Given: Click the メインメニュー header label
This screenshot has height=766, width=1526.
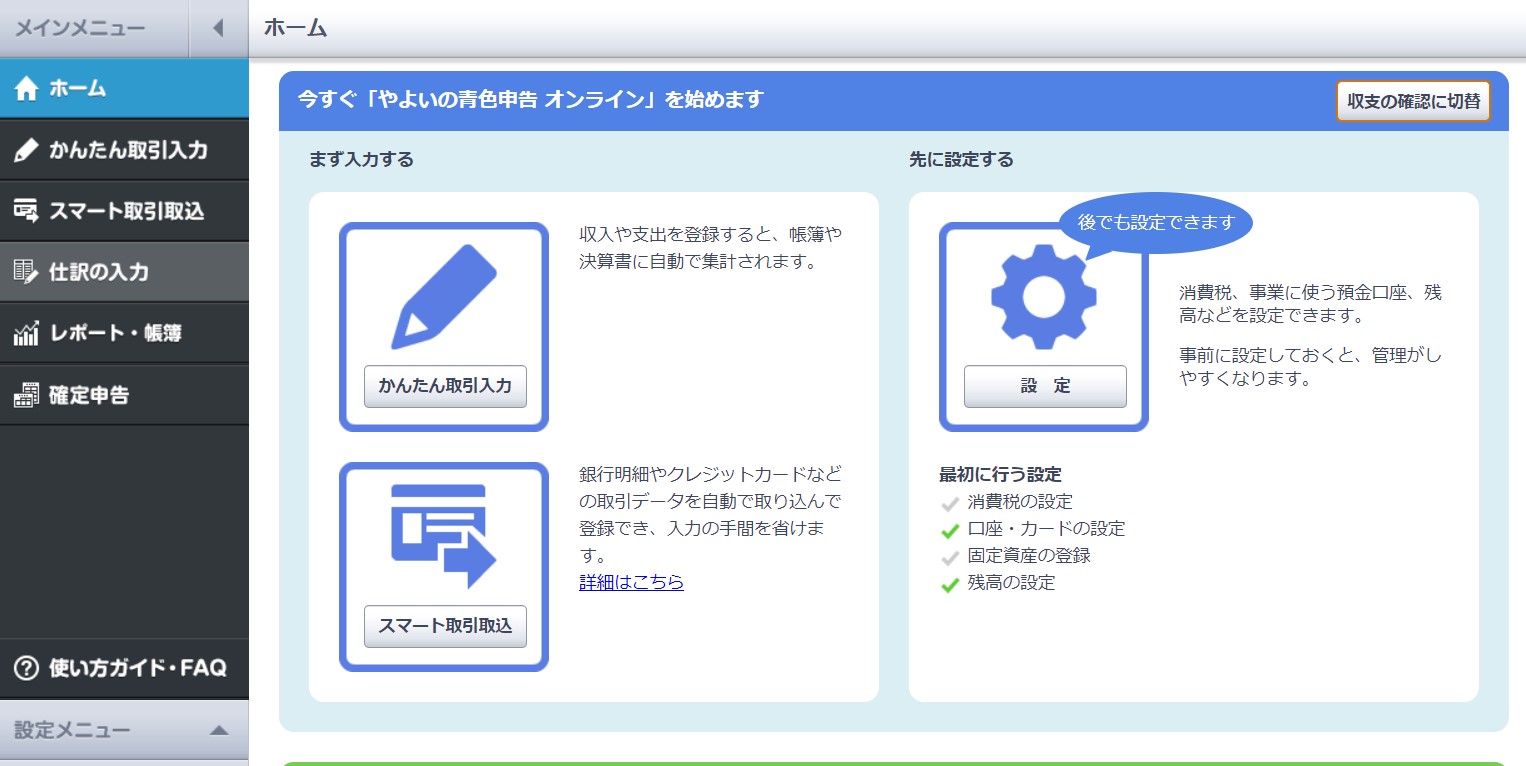Looking at the screenshot, I should coord(80,28).
